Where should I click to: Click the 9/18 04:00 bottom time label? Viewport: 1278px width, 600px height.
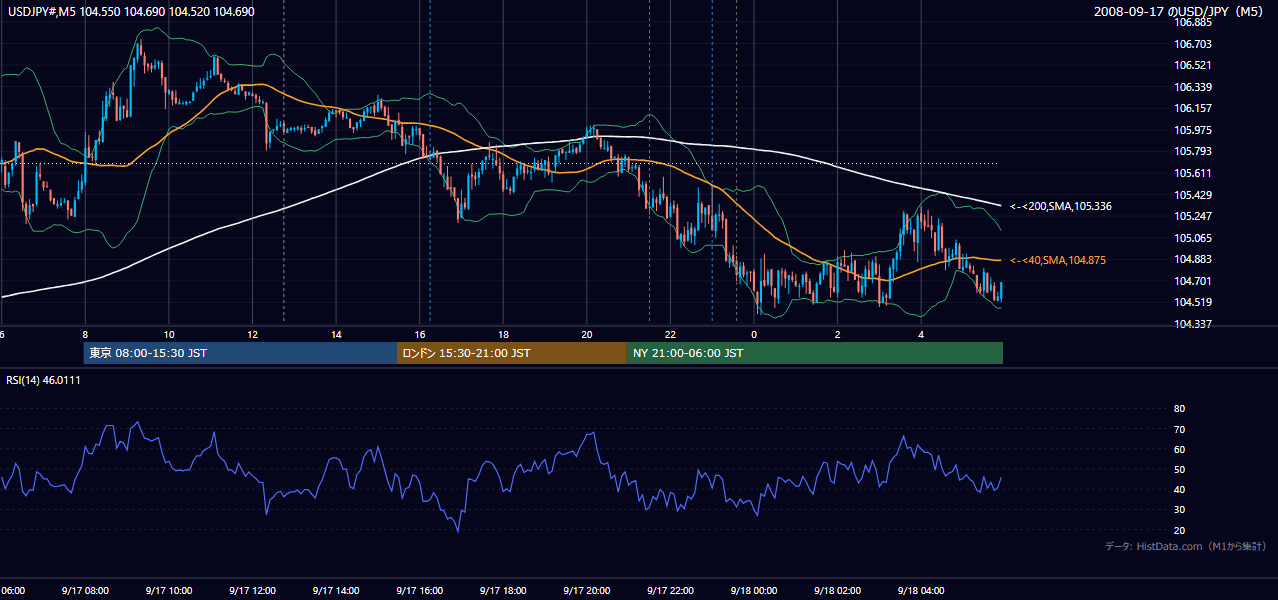922,591
